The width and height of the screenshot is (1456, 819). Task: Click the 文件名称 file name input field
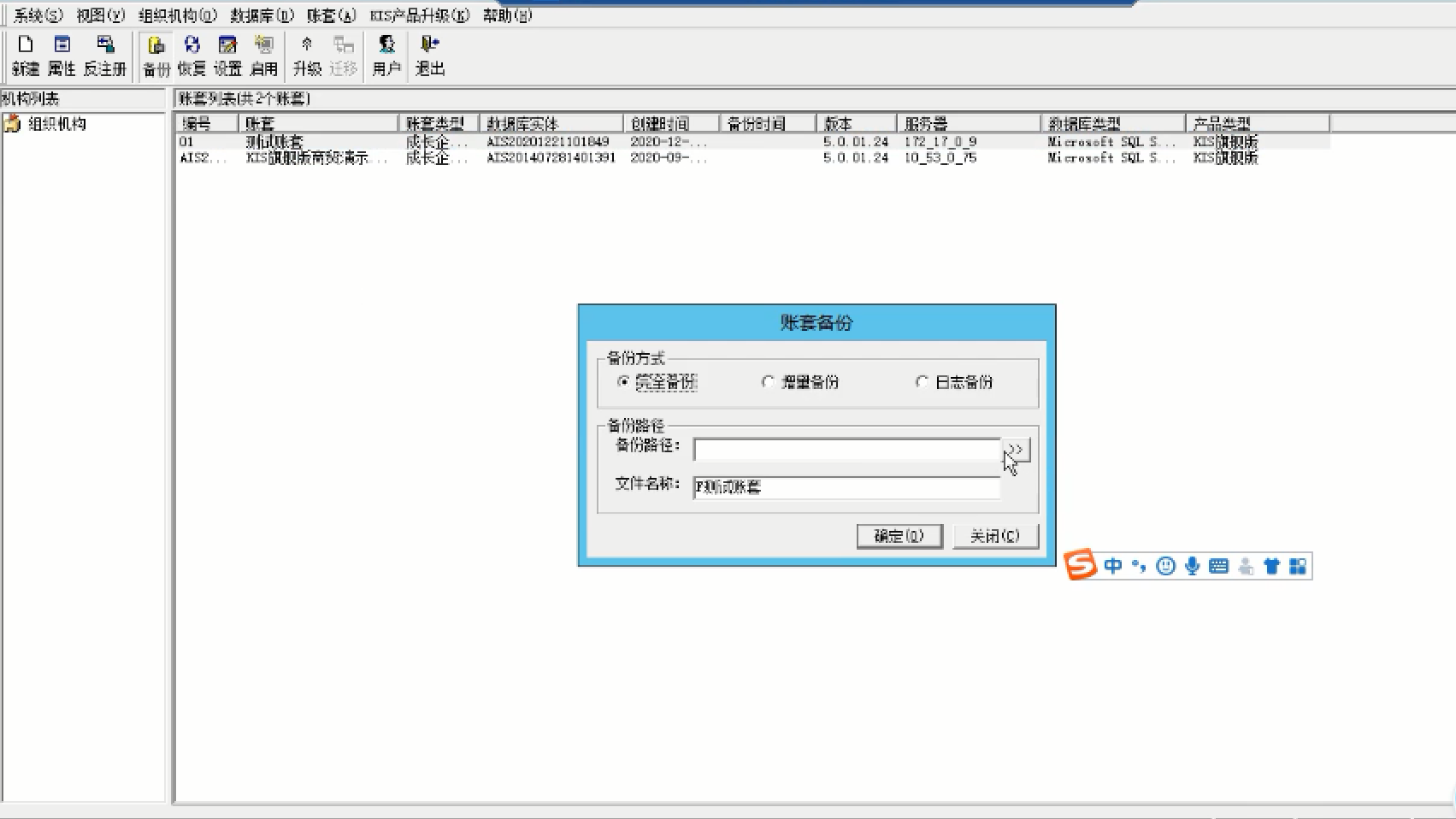pyautogui.click(x=846, y=487)
